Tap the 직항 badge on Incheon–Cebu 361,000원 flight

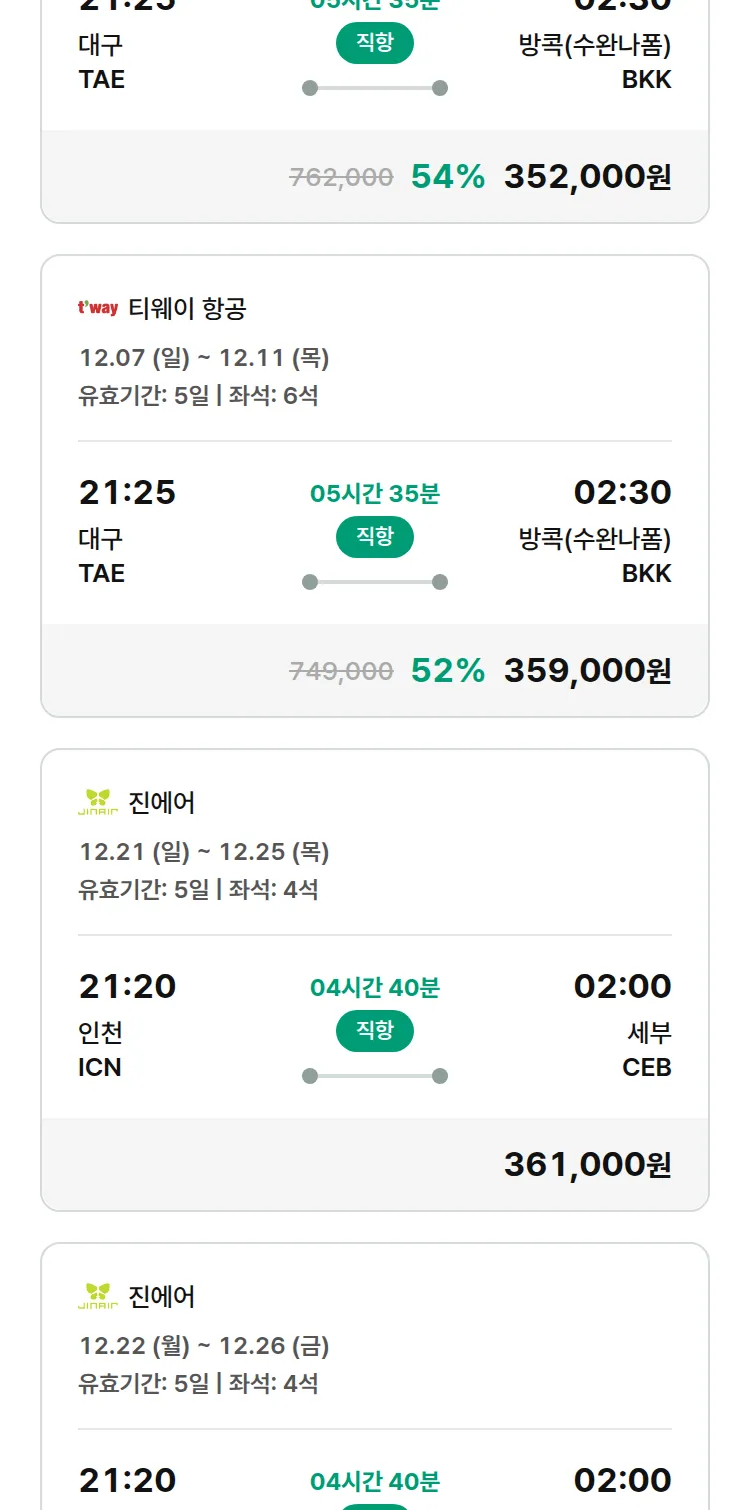(375, 1031)
